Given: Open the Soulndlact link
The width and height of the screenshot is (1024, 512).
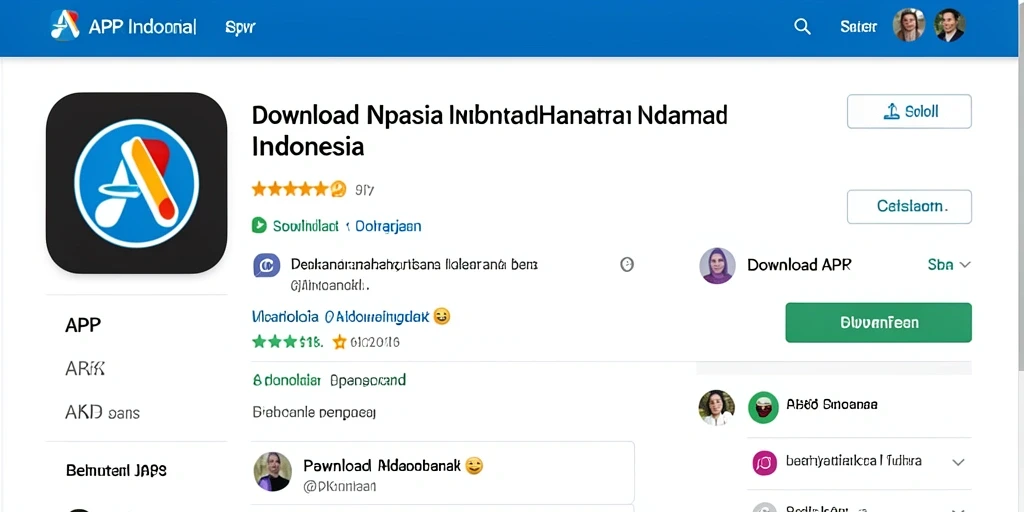Looking at the screenshot, I should tap(306, 226).
